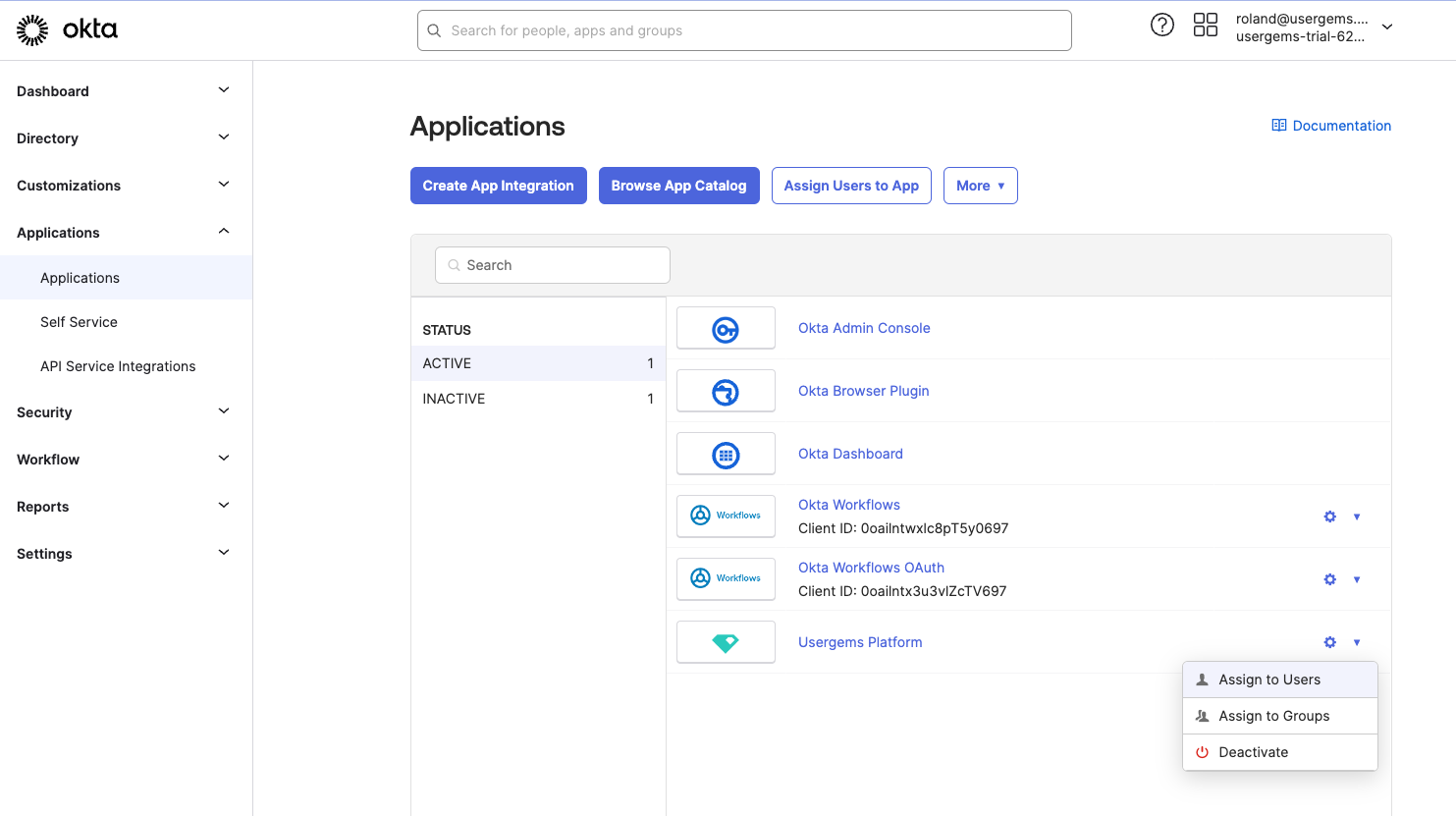Image resolution: width=1456 pixels, height=816 pixels.
Task: Filter by INACTIVE status
Action: (538, 399)
